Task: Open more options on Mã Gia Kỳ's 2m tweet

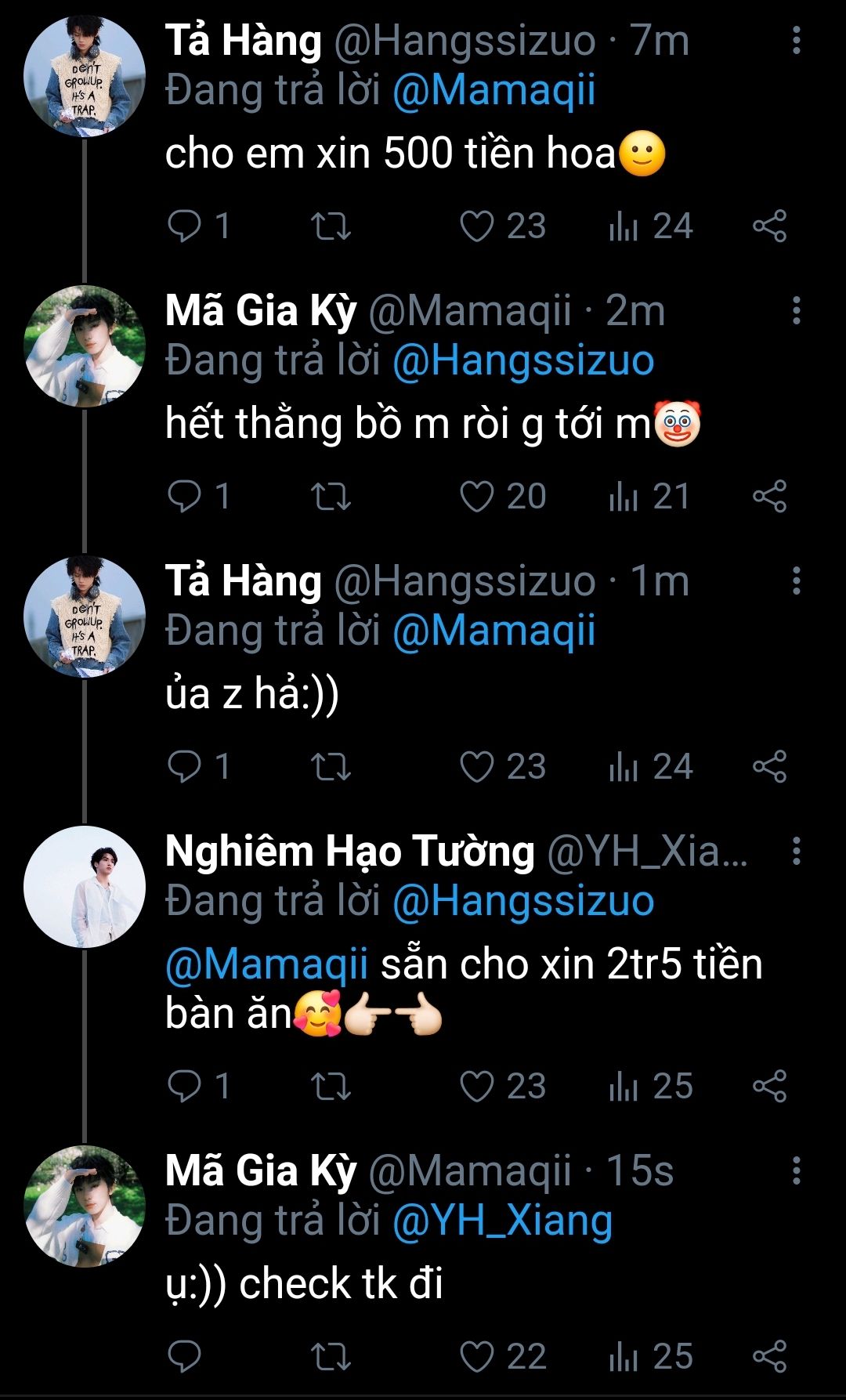Action: coord(796,310)
